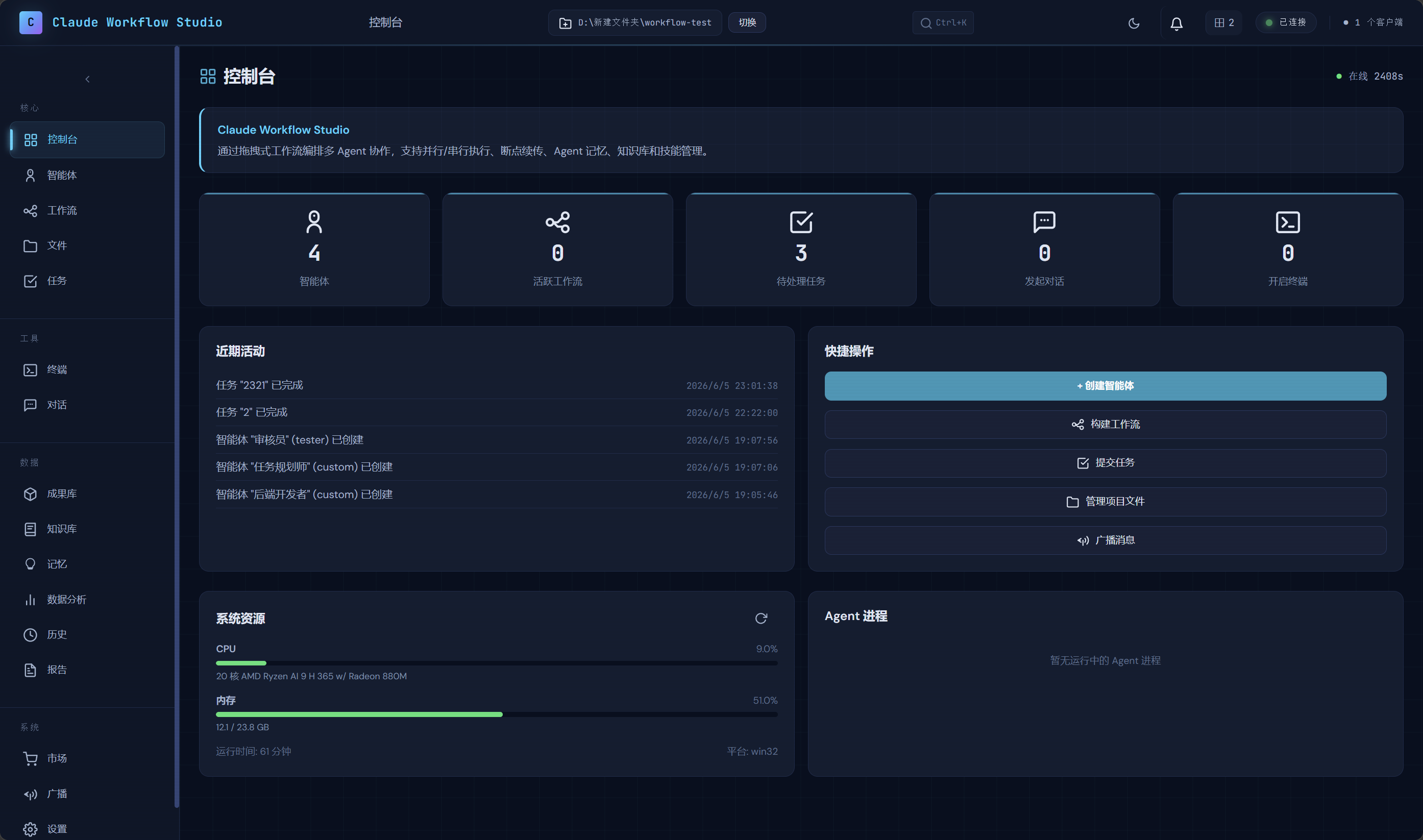Open 数据分析 in the sidebar
Screen dimensions: 1423x840
pyautogui.click(x=87, y=600)
